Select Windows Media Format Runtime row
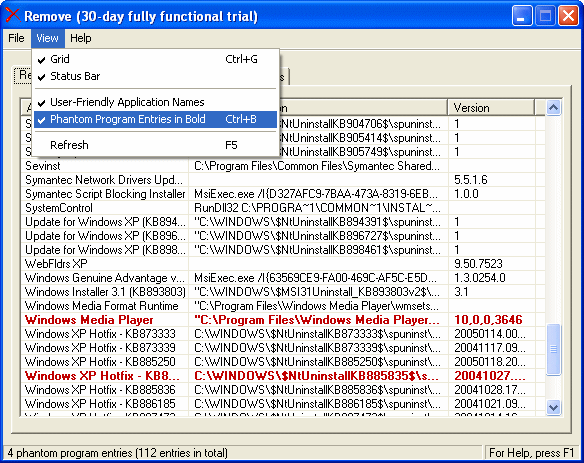Screen dimensions: 584x463 [283, 306]
